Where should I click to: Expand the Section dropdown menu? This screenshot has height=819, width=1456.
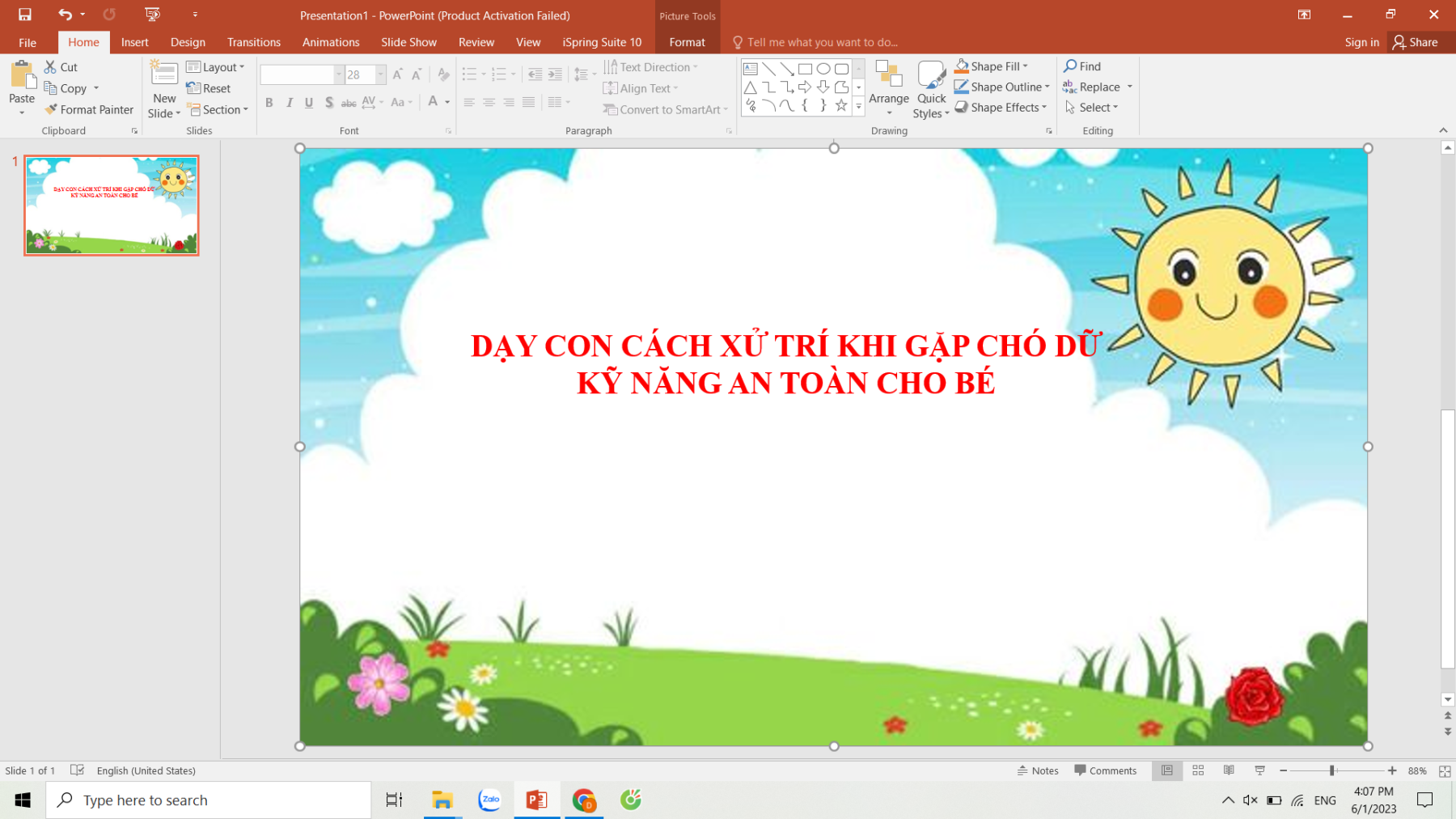218,109
